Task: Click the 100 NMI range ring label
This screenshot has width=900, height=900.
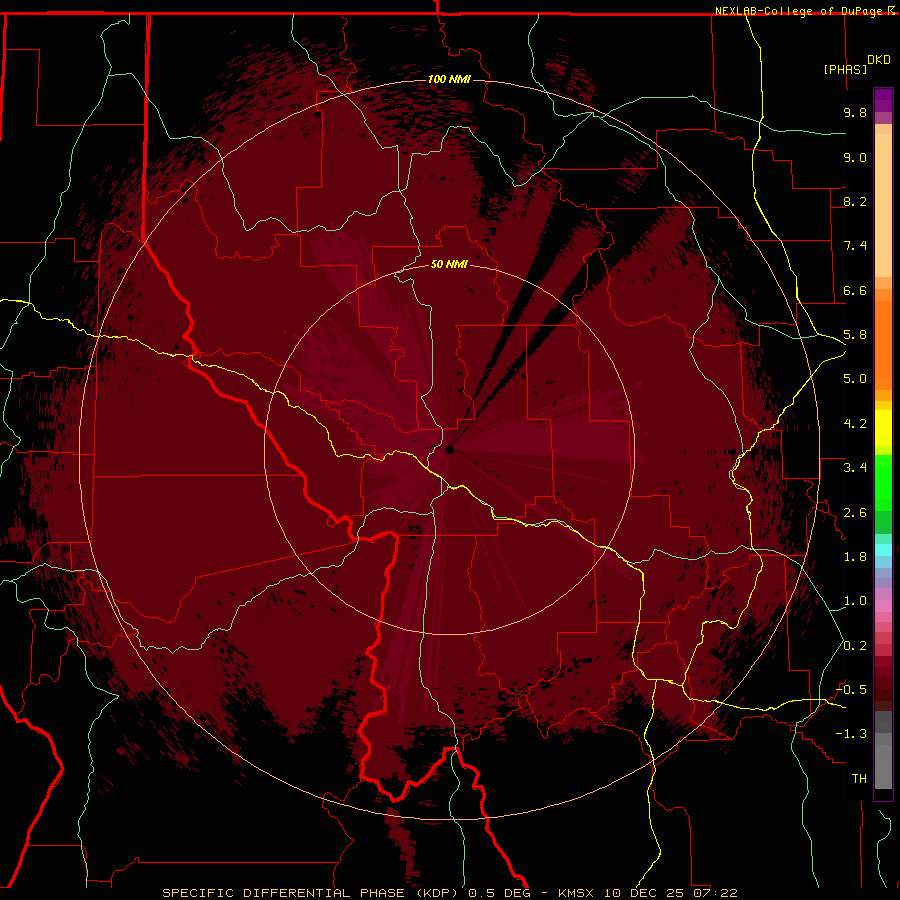Action: 449,79
